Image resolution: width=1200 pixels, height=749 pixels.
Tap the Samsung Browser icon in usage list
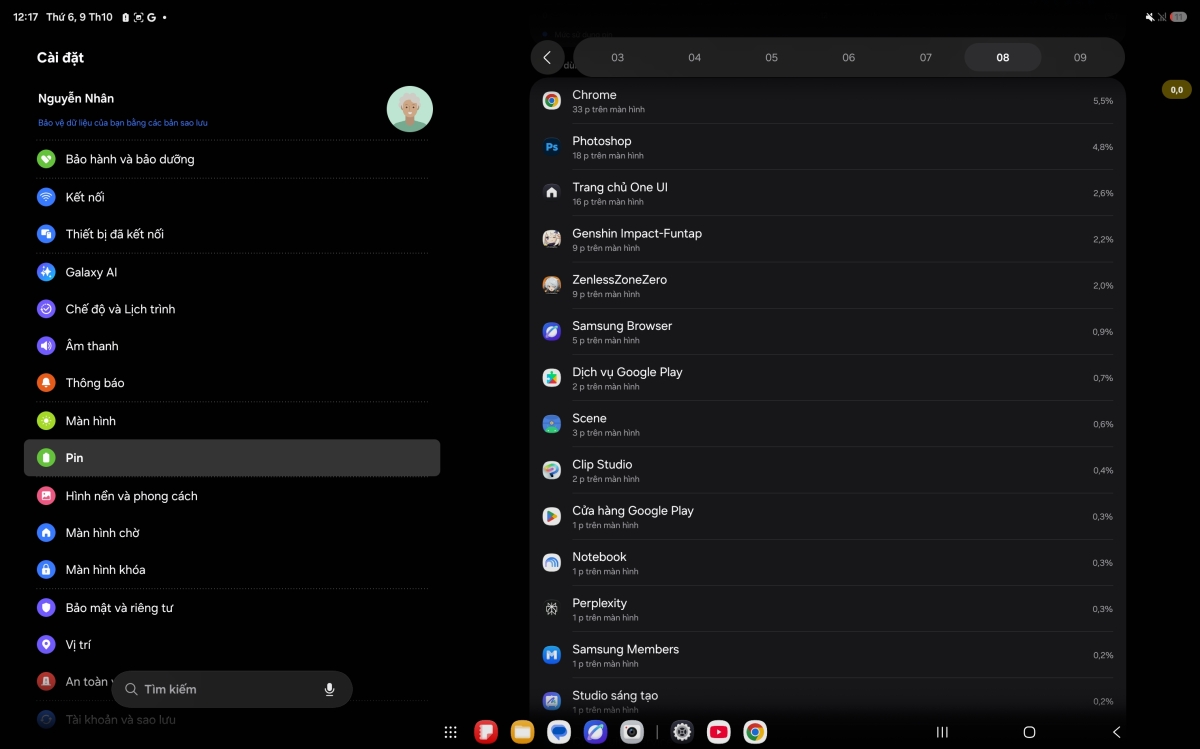pyautogui.click(x=551, y=332)
